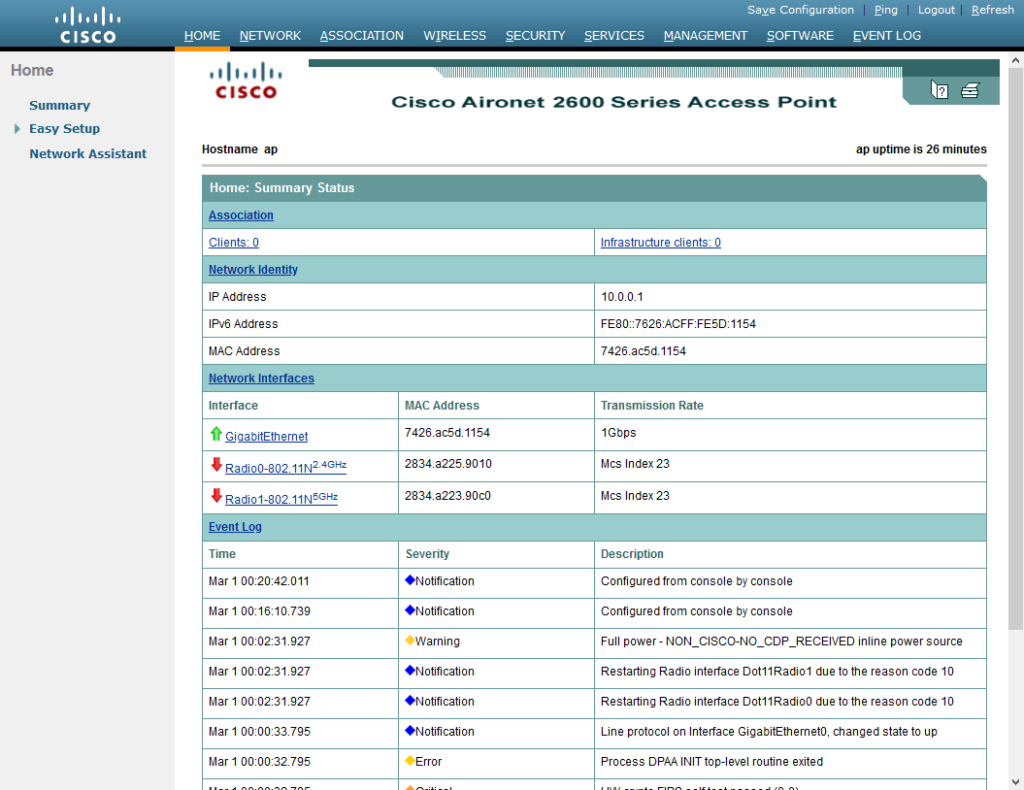The height and width of the screenshot is (790, 1024).
Task: Open the GigabitEthernet interface link
Action: pos(266,436)
